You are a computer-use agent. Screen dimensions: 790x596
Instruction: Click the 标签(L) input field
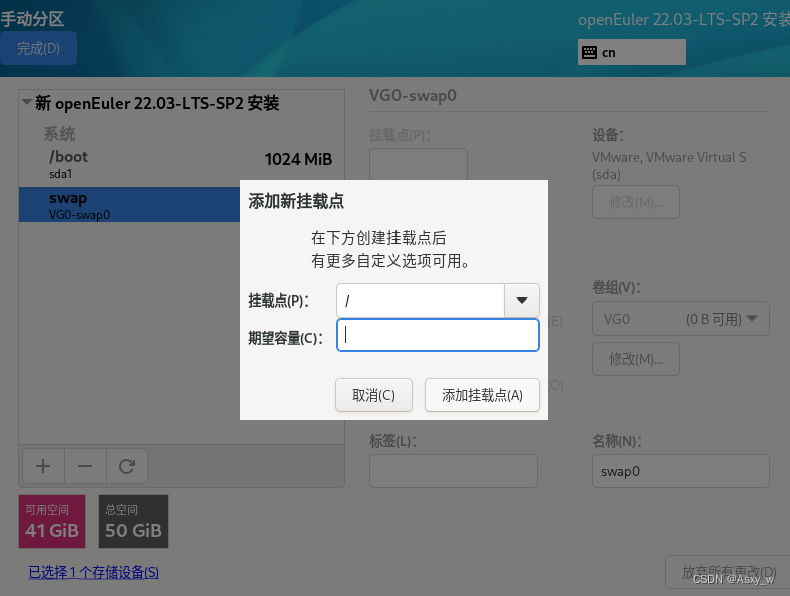[453, 471]
